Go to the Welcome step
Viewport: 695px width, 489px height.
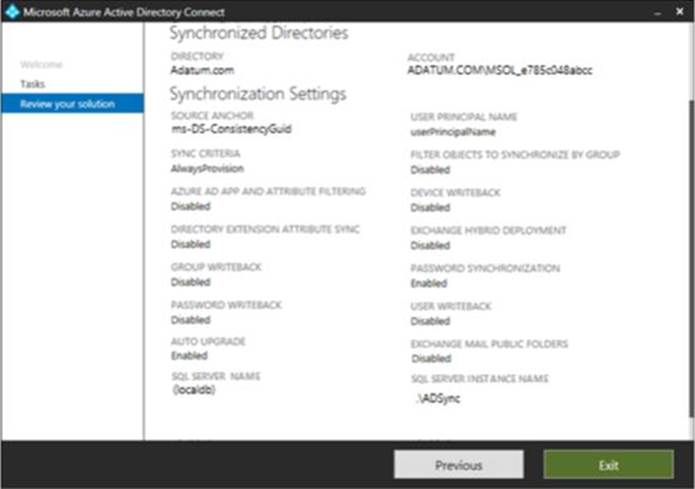[x=41, y=64]
